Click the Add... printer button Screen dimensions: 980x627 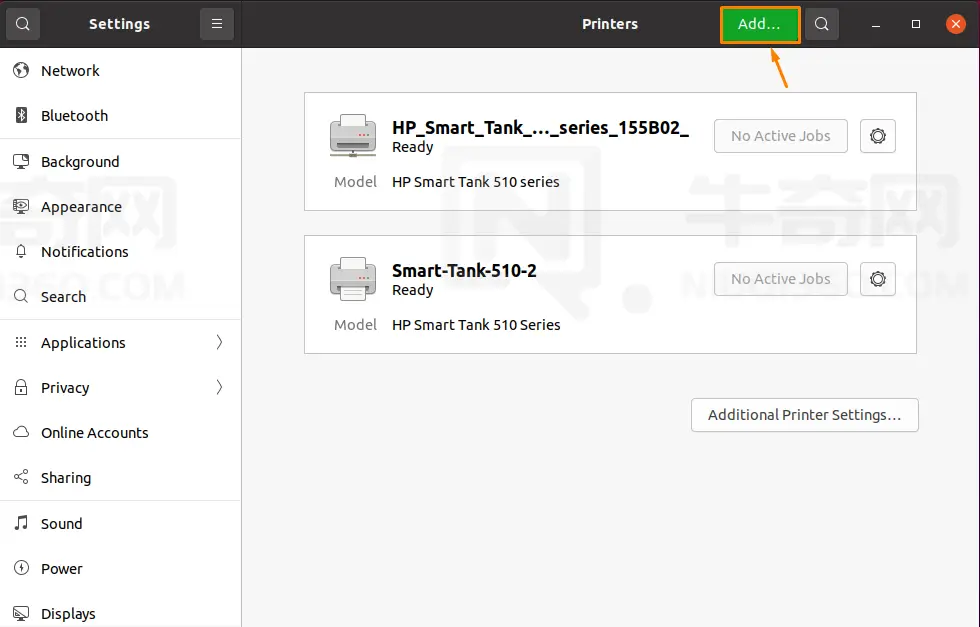click(760, 24)
